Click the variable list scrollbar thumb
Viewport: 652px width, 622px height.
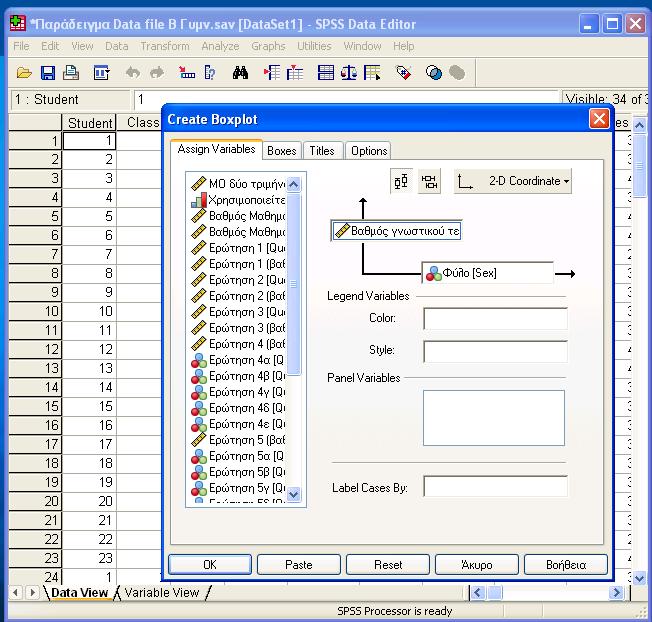[294, 284]
